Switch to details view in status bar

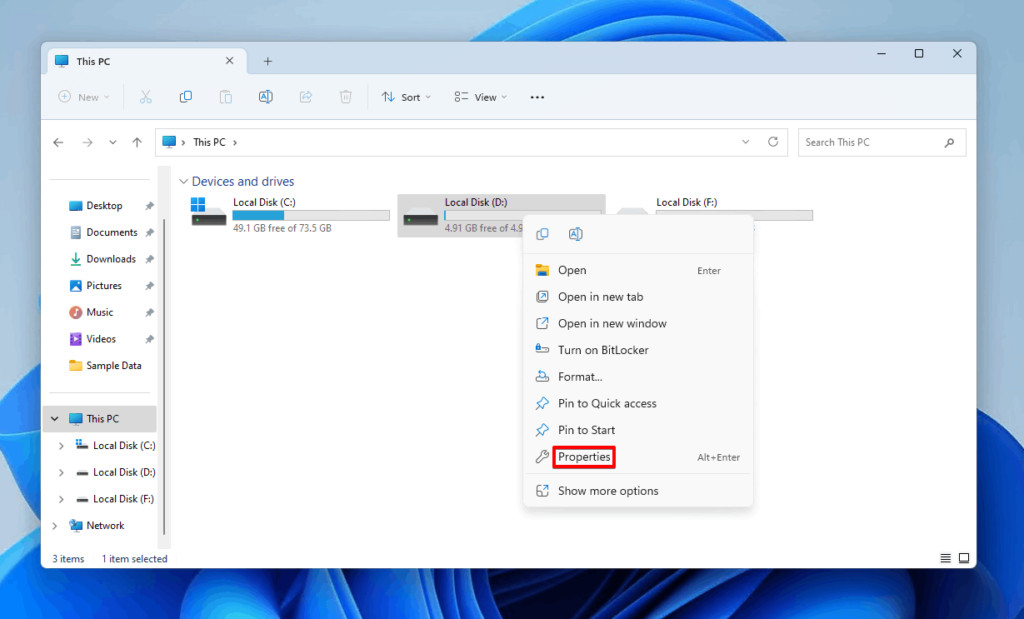(945, 558)
